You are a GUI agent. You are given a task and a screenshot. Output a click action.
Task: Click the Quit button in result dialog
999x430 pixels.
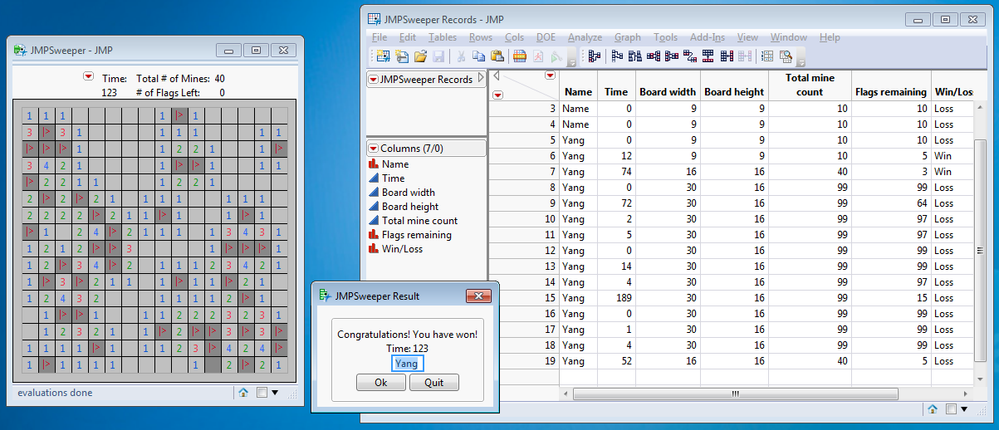434,383
